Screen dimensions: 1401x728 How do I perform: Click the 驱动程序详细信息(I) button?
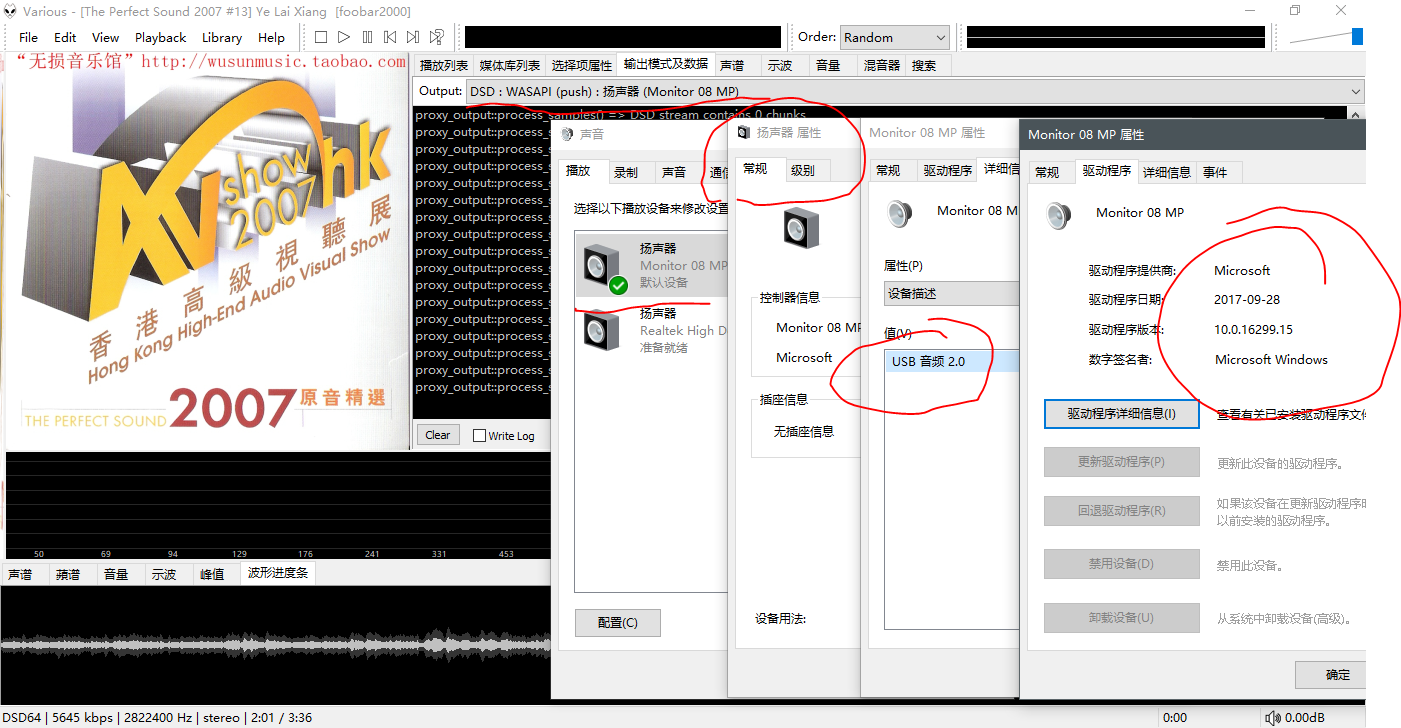coord(1120,413)
